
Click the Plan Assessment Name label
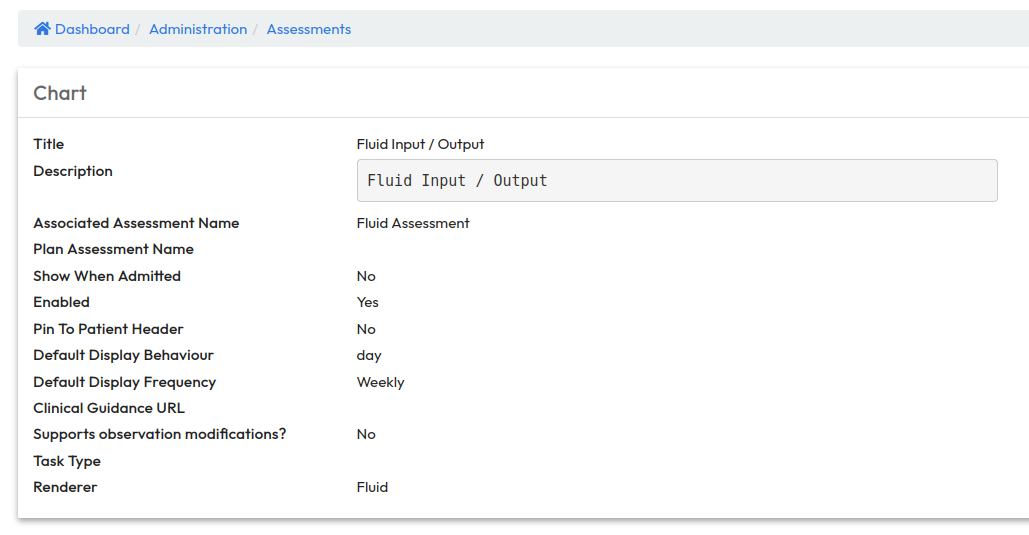coord(113,249)
